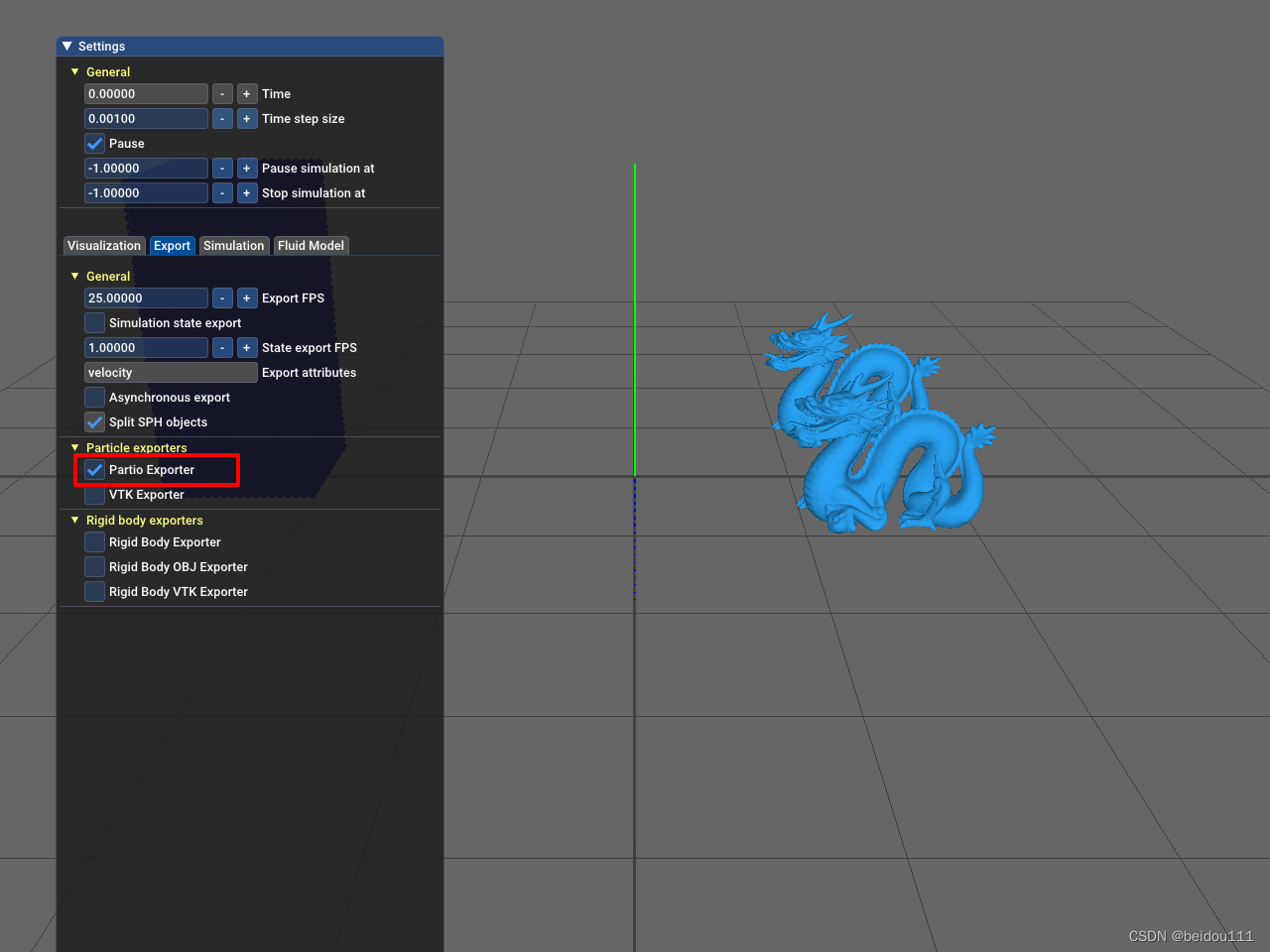Increase the State export FPS value
The image size is (1270, 952).
pos(247,348)
